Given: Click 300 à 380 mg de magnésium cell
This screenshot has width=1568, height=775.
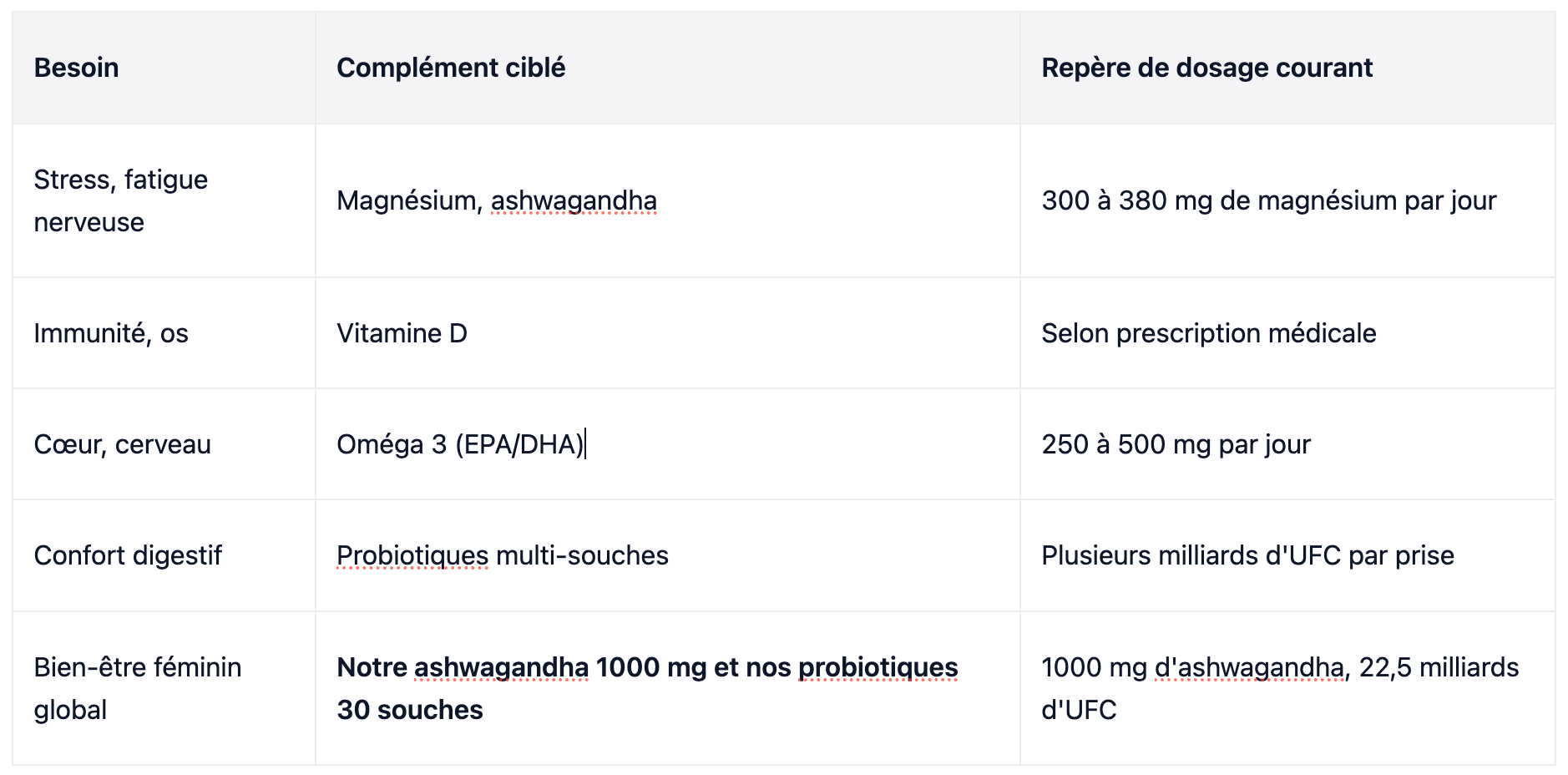Looking at the screenshot, I should [x=1287, y=200].
